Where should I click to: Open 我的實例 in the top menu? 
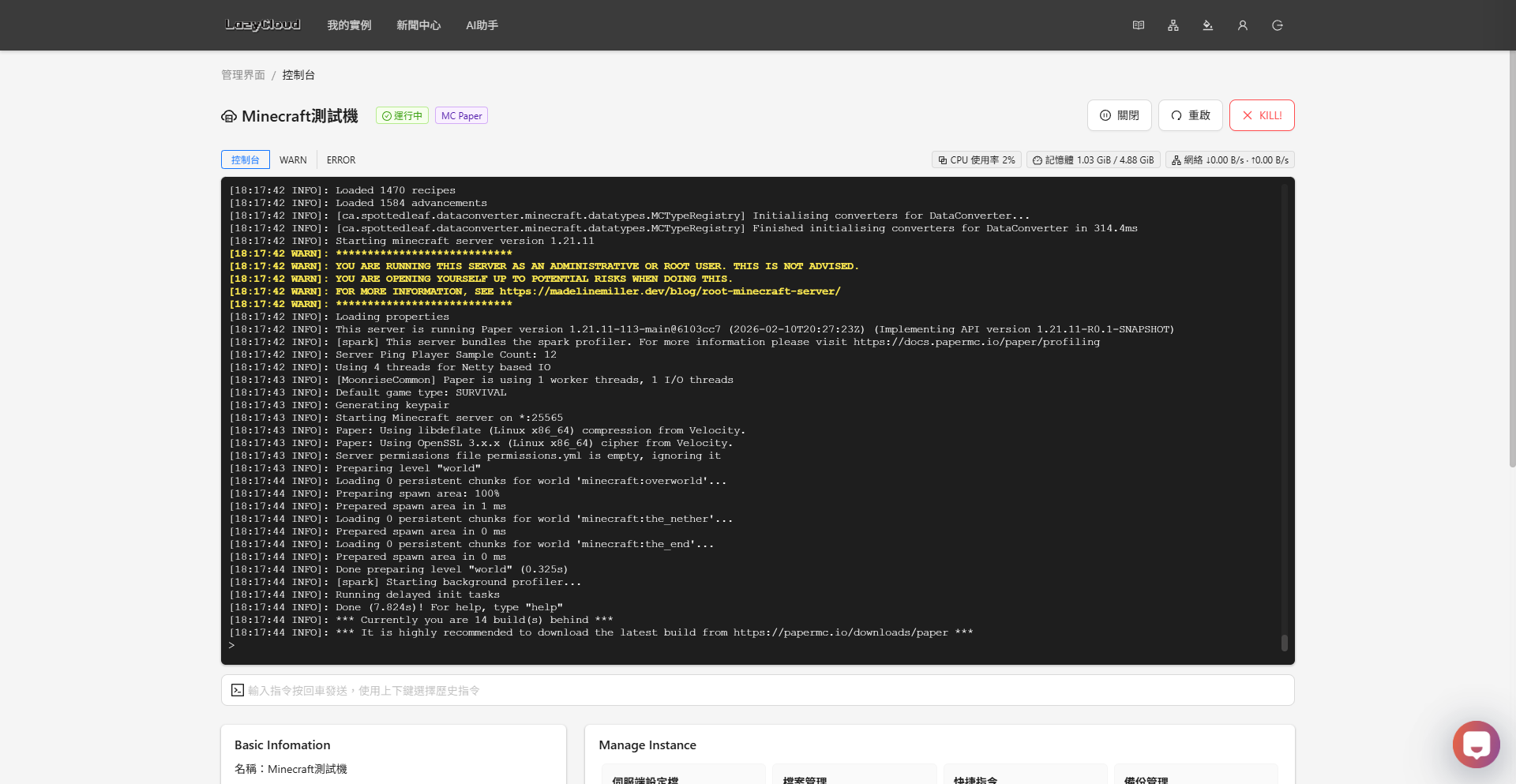pos(349,25)
